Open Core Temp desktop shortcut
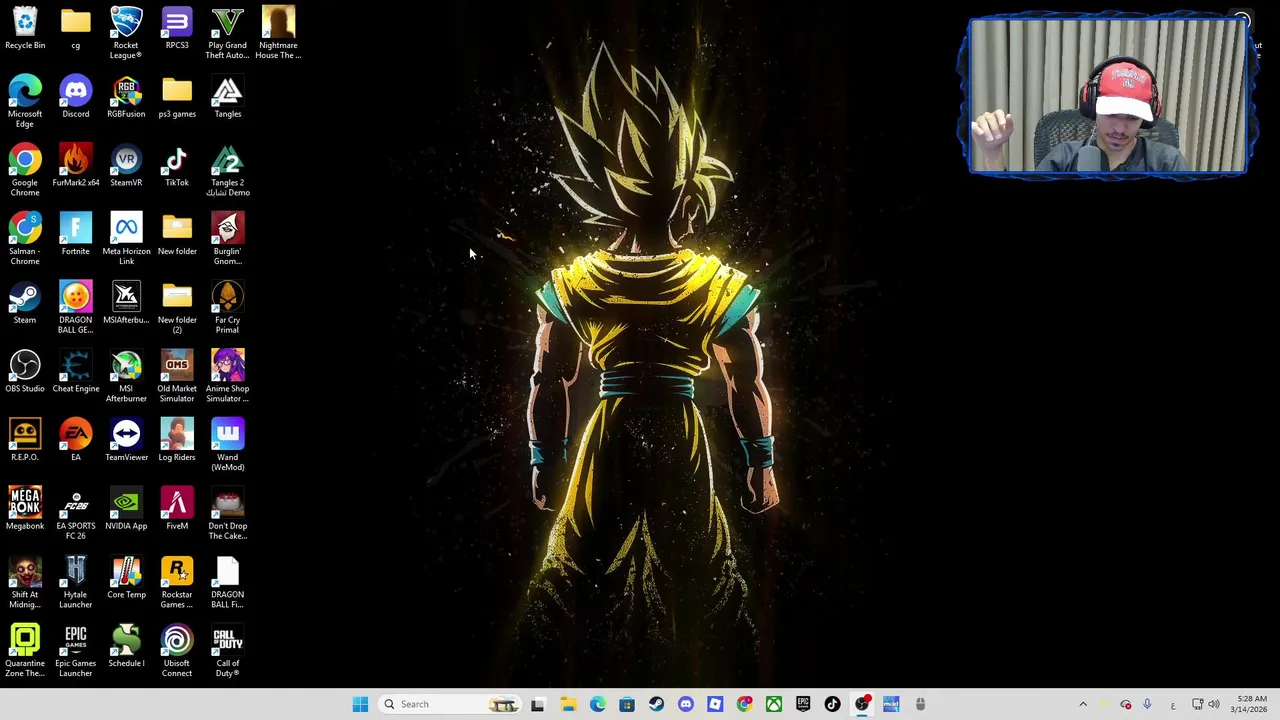 [126, 577]
